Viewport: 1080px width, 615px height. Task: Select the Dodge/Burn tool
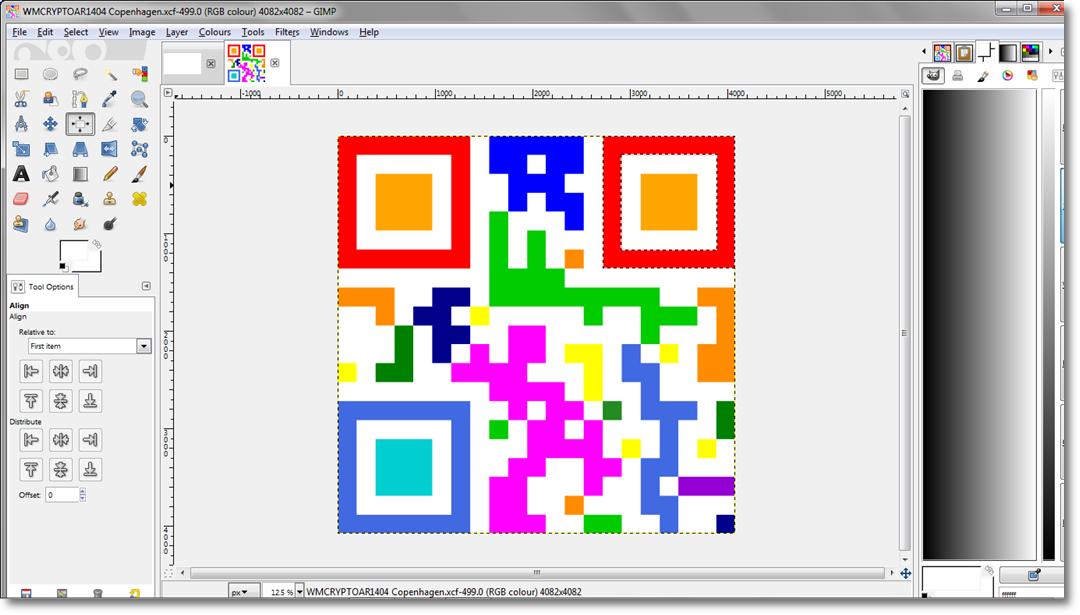[110, 224]
